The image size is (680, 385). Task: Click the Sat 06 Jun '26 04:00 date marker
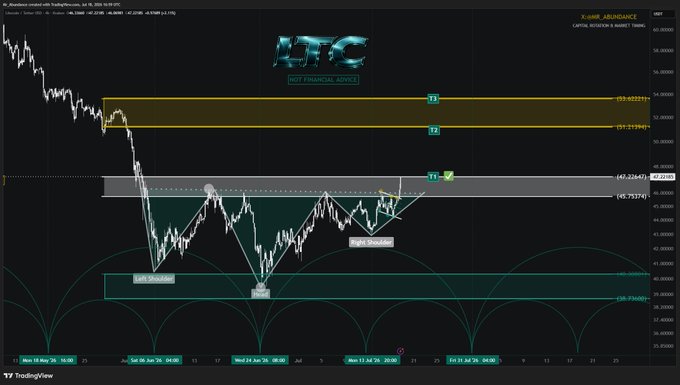coord(155,360)
